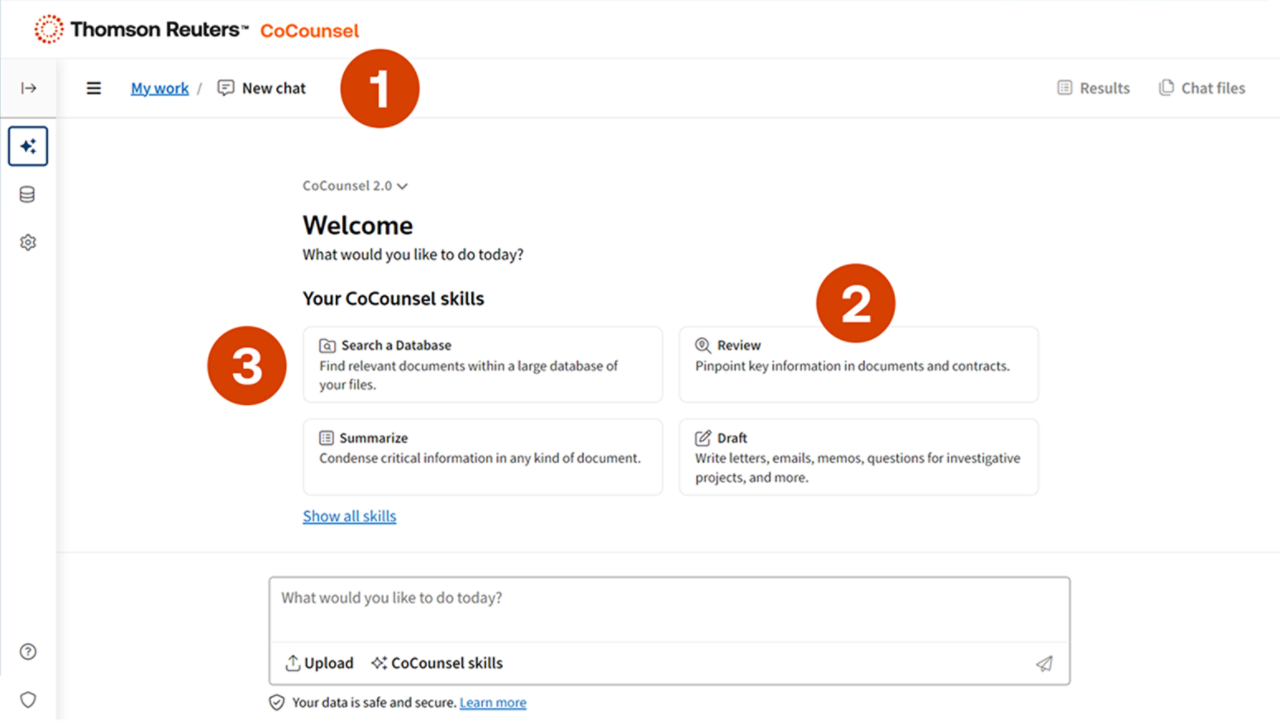
Task: Click the New chat bubble icon
Action: pos(226,88)
